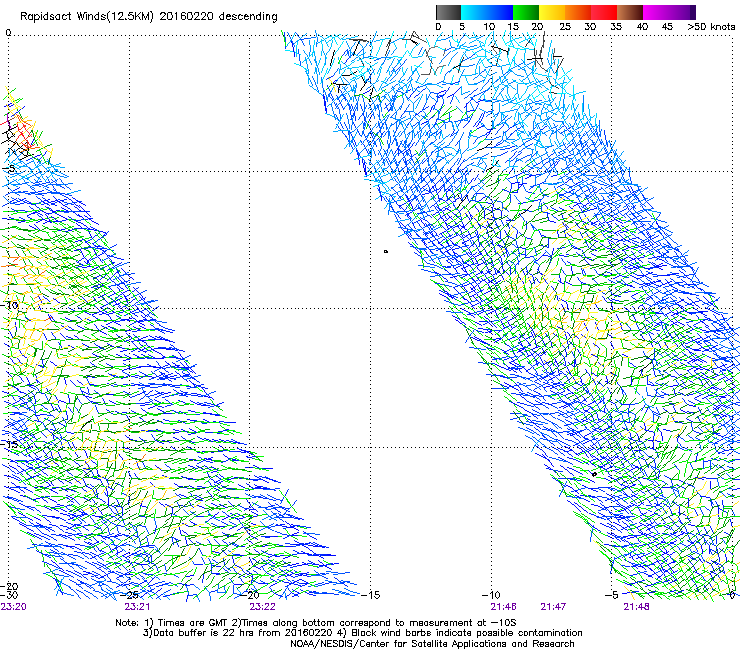Click the brown 35-40 knots legend swatch
This screenshot has height=650, width=740.
pos(630,12)
